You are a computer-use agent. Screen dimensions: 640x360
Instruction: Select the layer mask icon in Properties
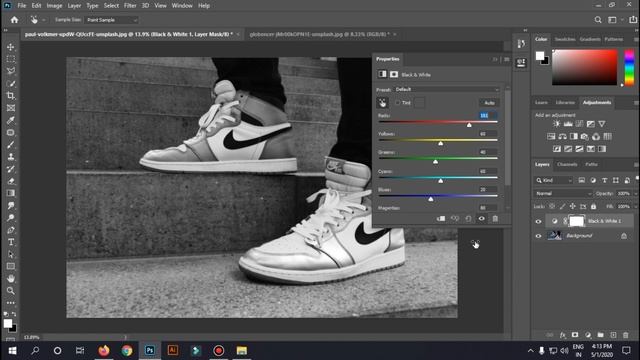pos(394,74)
